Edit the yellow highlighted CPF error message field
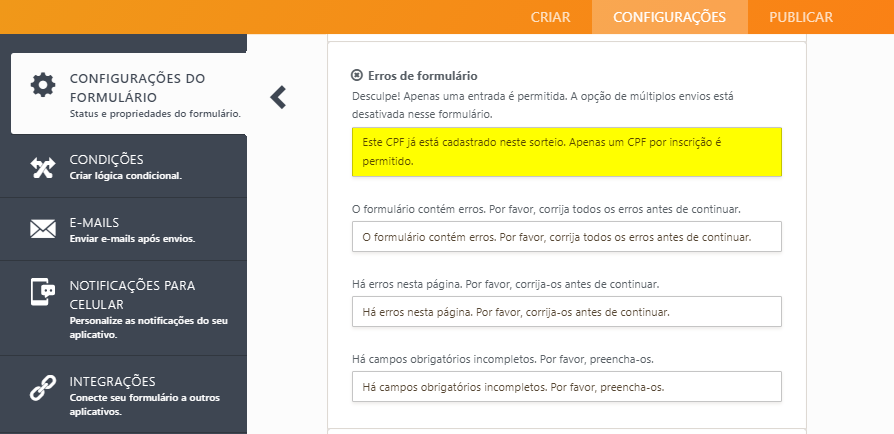 coord(567,152)
